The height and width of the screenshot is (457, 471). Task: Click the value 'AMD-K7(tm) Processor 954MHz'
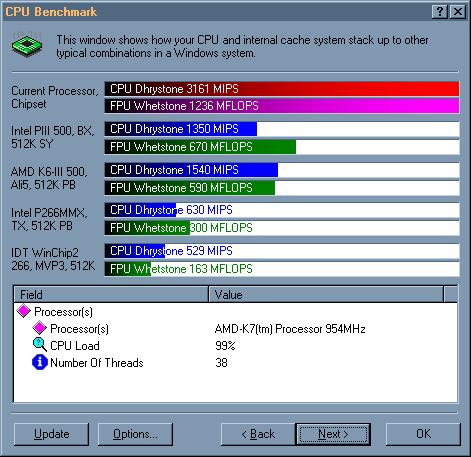pos(290,329)
